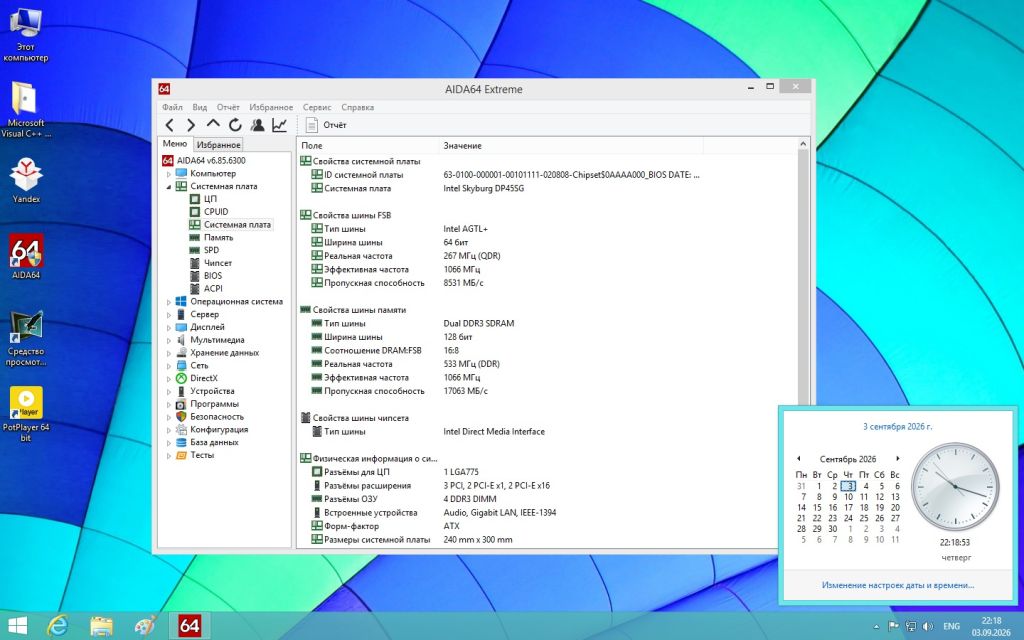Click the scroll up arrow of the list
The height and width of the screenshot is (640, 1024).
803,144
